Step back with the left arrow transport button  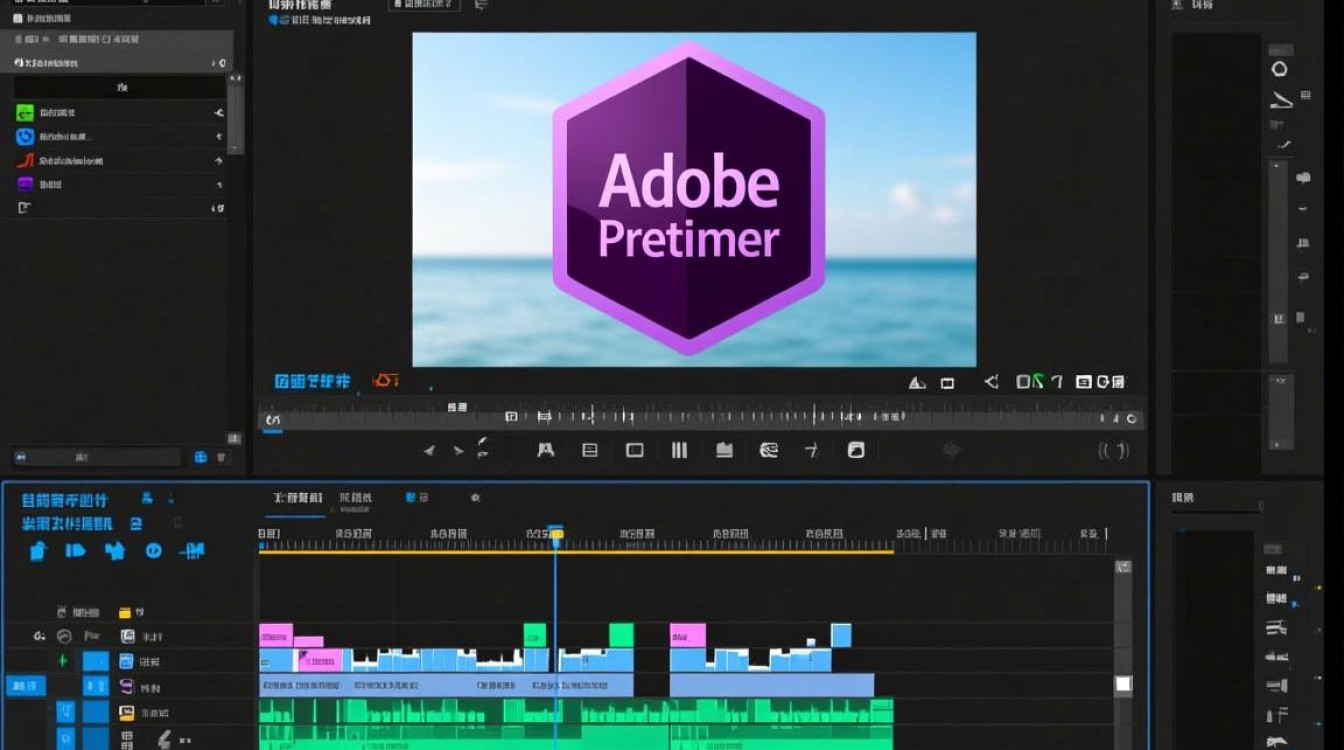point(429,451)
